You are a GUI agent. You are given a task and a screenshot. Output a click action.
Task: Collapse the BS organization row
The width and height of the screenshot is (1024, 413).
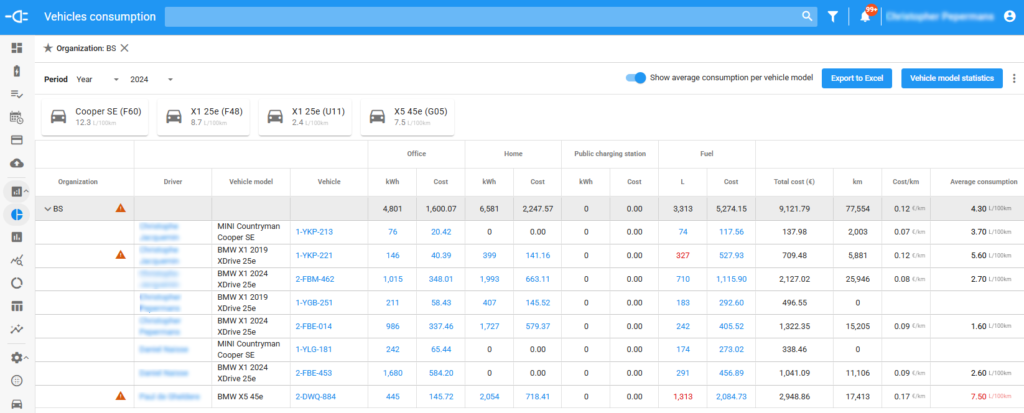click(47, 209)
